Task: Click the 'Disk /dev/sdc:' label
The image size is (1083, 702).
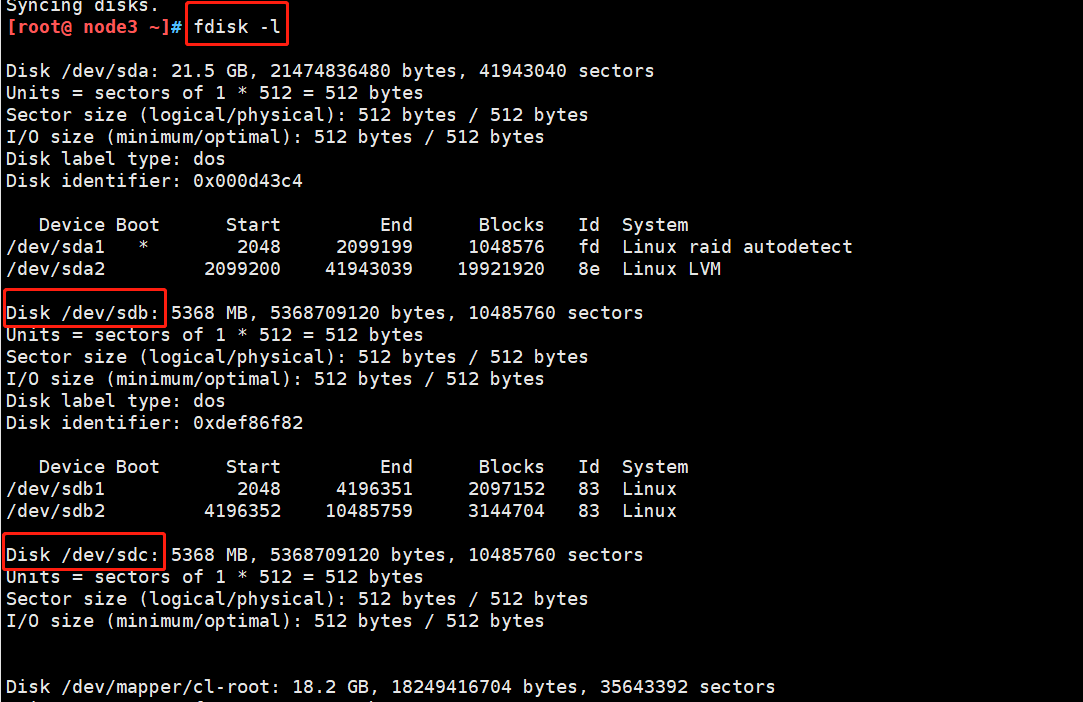Action: (83, 555)
